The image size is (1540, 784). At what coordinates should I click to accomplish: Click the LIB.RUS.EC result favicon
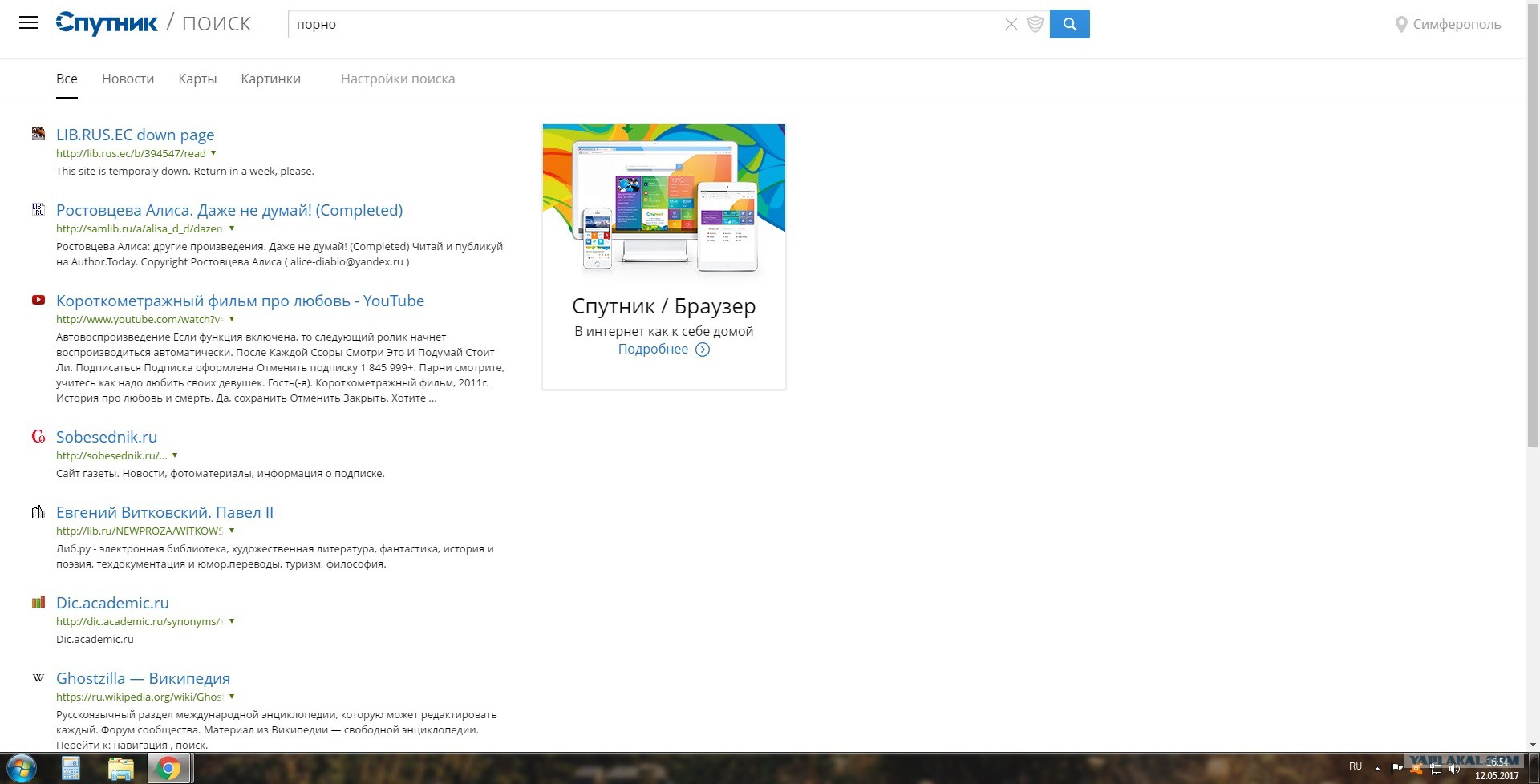click(38, 134)
